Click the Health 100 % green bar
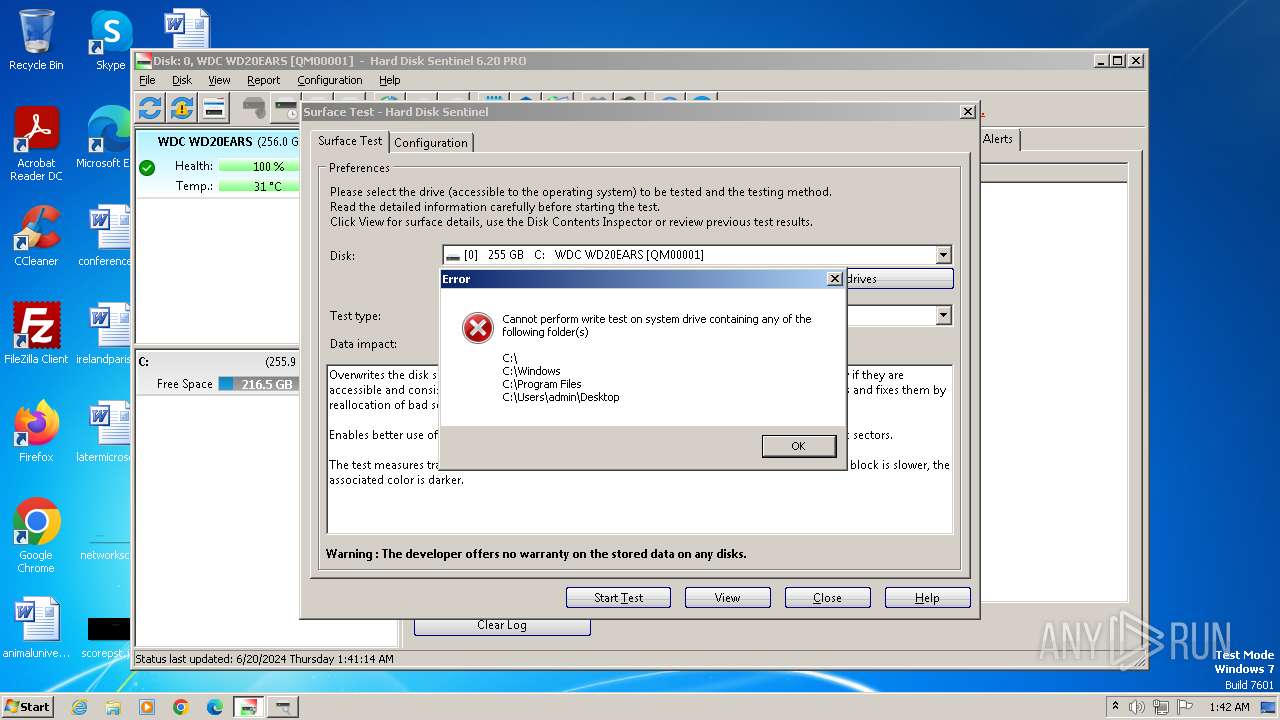Screen dimensions: 1280x720 point(259,167)
